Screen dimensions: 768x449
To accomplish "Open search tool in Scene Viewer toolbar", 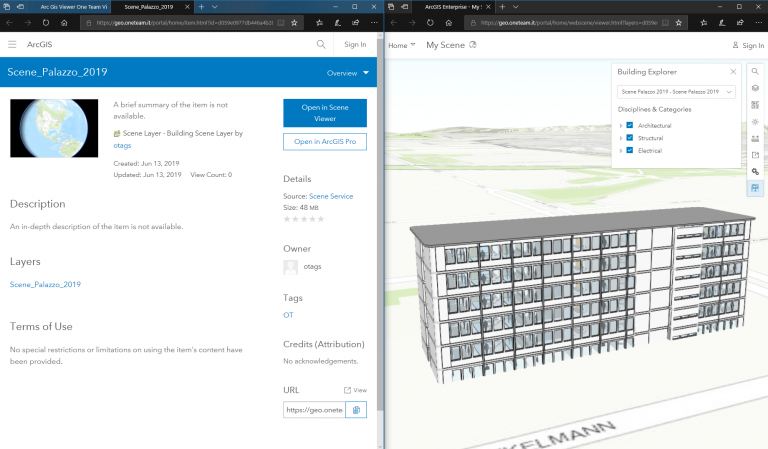I will pos(755,71).
